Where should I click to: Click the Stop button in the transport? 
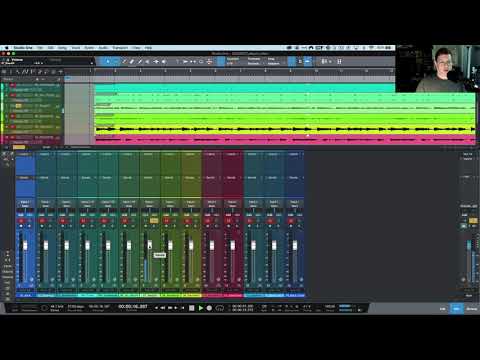click(192, 308)
